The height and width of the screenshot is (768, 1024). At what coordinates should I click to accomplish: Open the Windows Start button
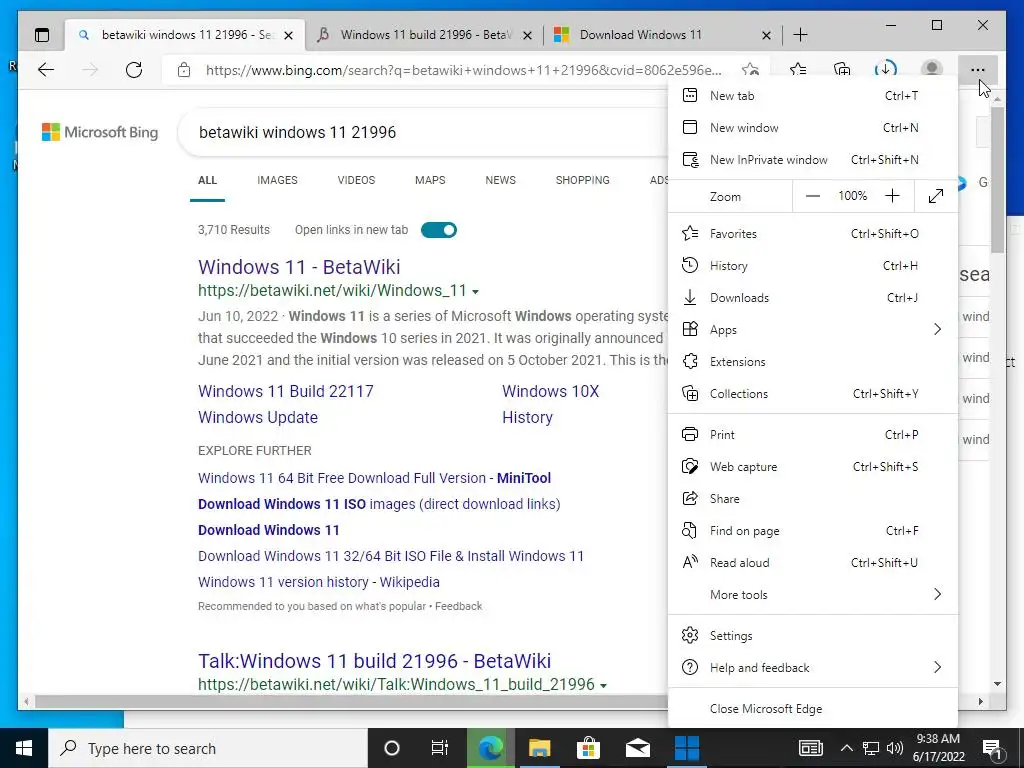click(24, 748)
